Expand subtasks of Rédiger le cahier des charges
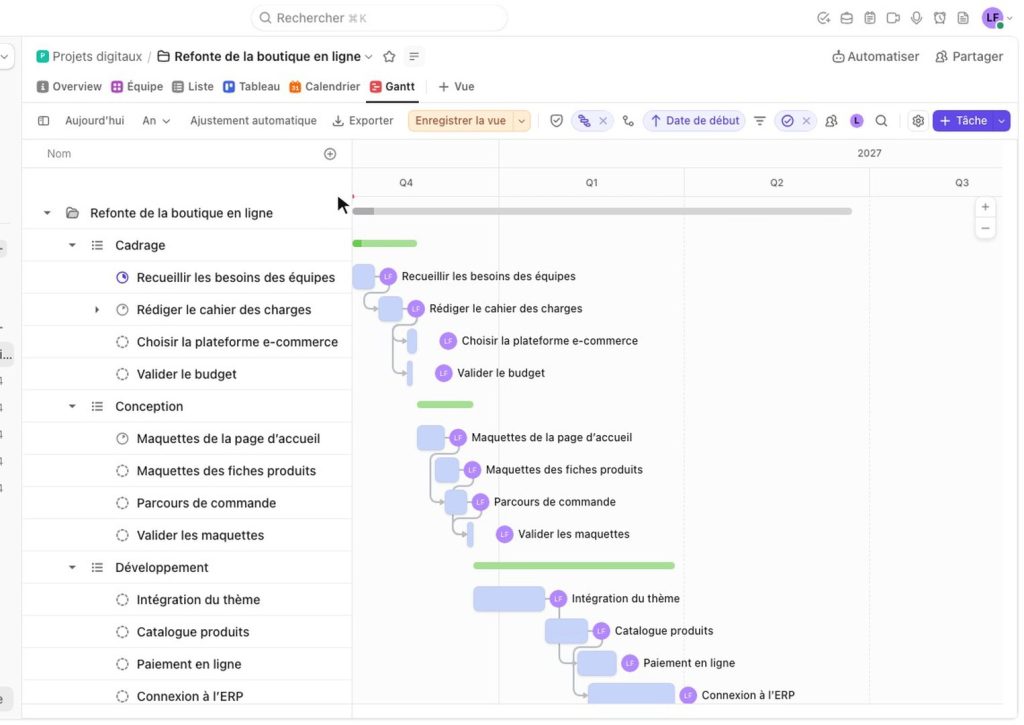The image size is (1024, 725). pyautogui.click(x=97, y=310)
